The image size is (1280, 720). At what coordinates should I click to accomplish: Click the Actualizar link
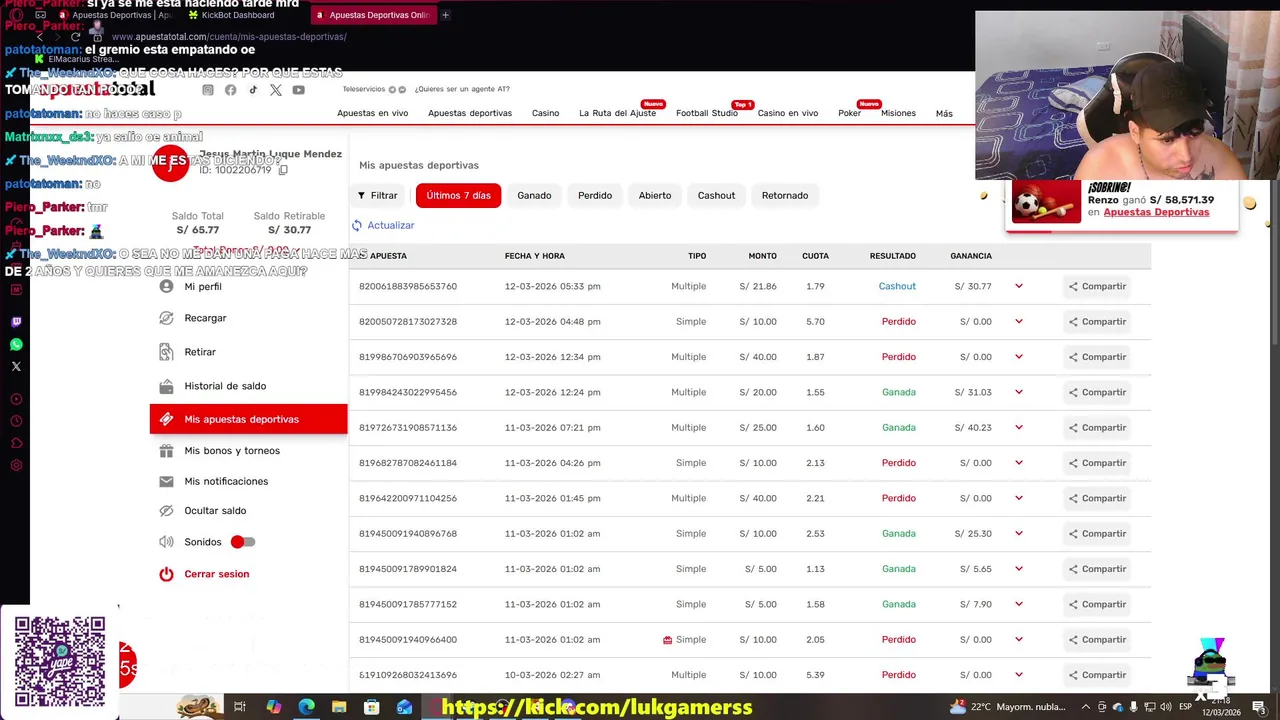[391, 225]
